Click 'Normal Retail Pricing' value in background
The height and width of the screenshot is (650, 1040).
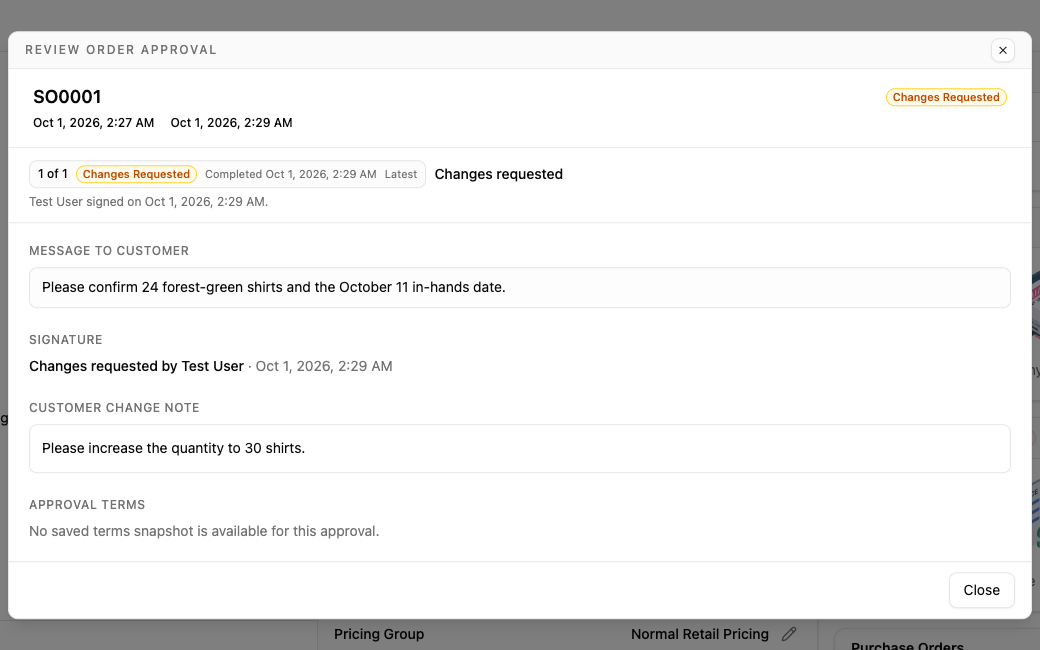point(700,634)
